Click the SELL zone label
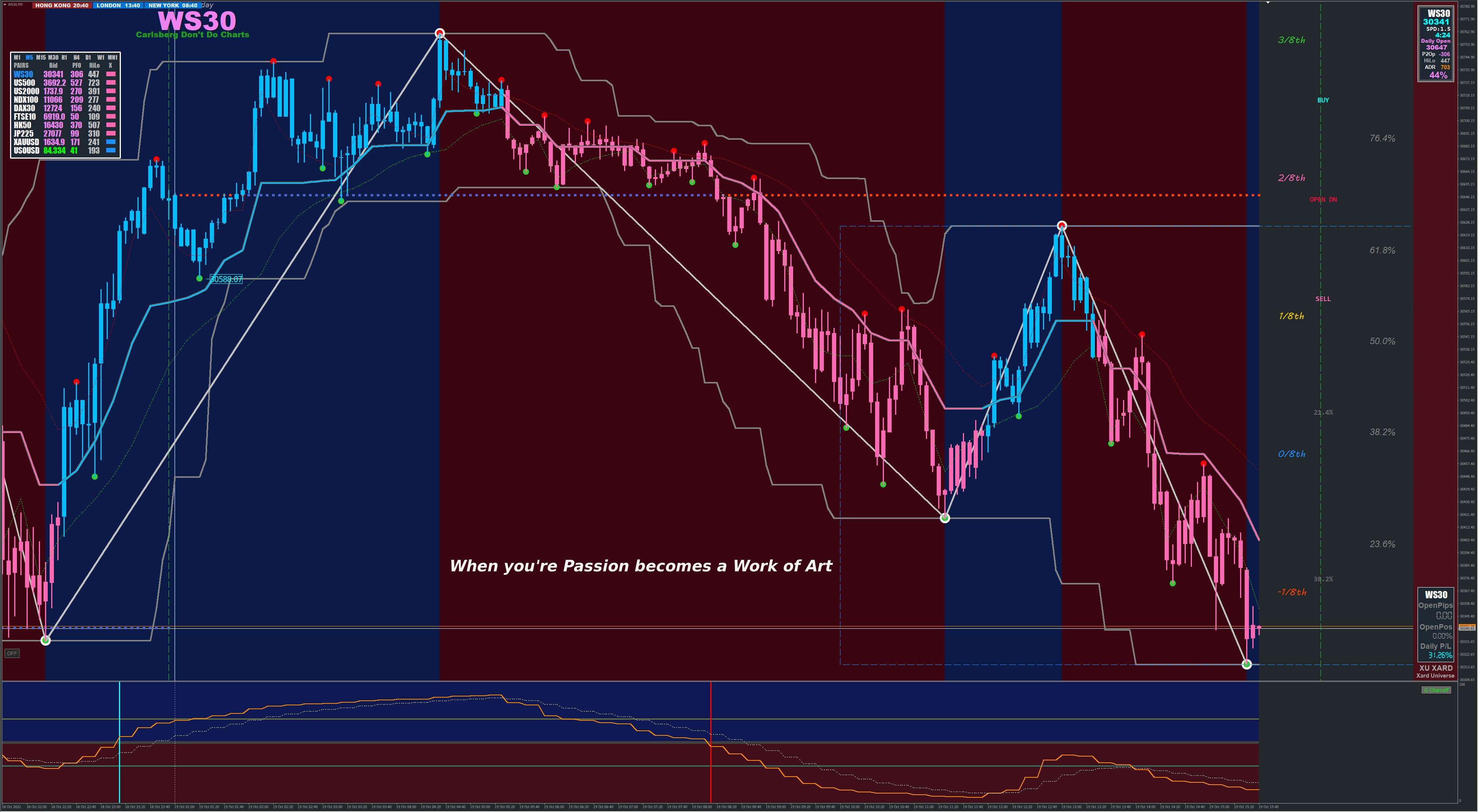1478x812 pixels. [1322, 299]
